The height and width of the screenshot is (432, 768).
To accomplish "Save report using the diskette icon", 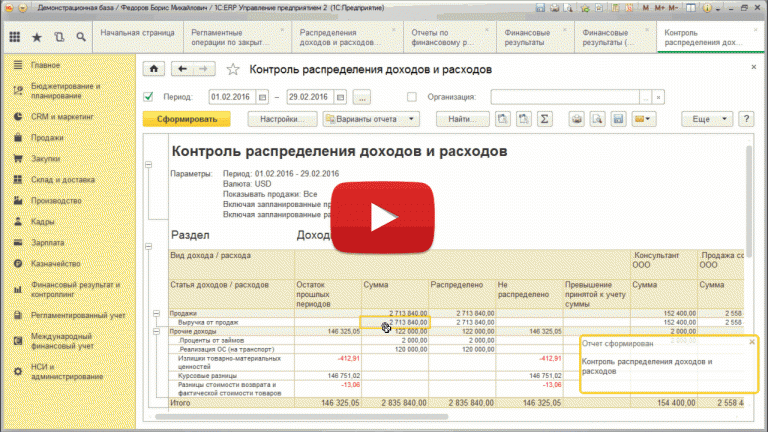I will tap(619, 119).
